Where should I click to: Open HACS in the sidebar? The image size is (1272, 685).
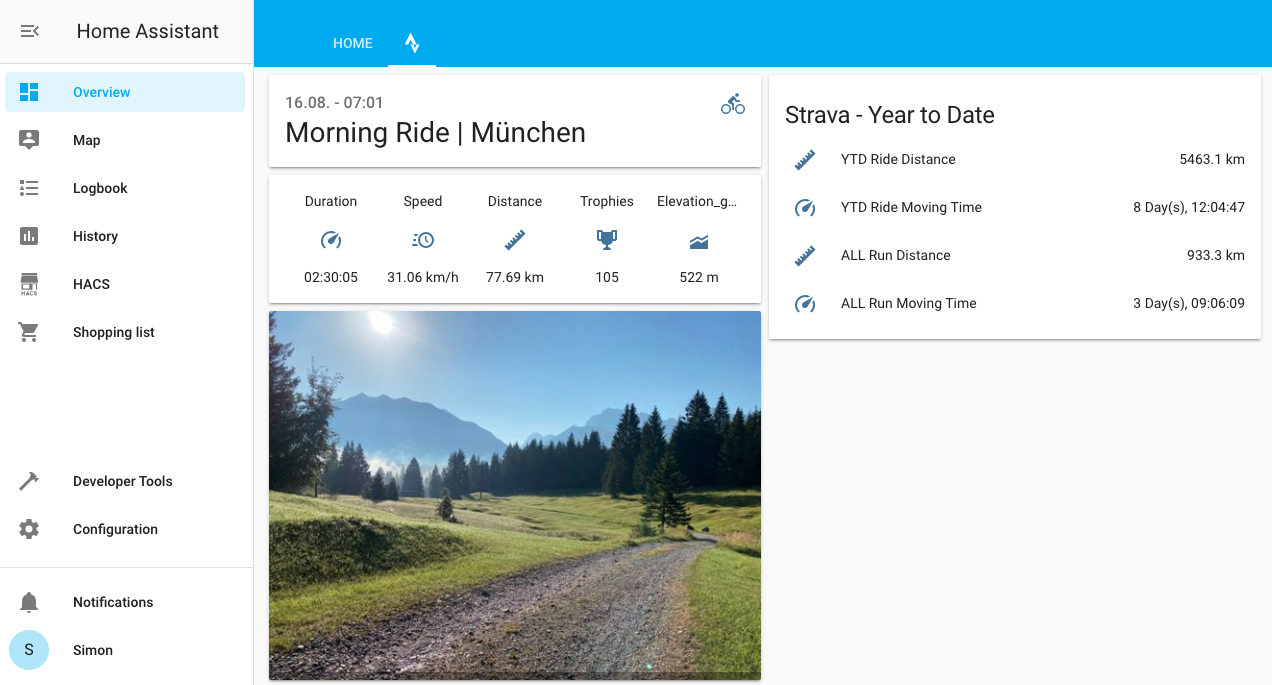coord(125,284)
